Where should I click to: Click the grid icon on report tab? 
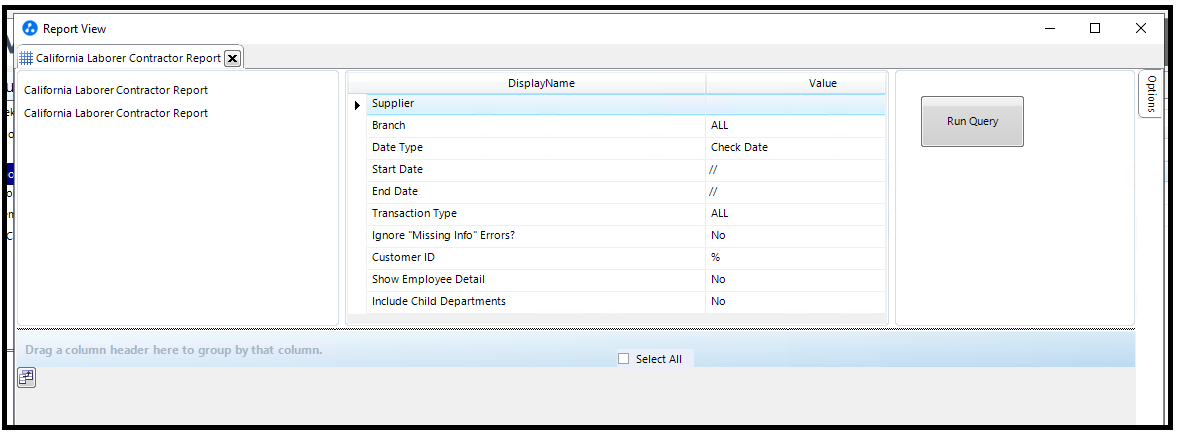click(x=26, y=58)
